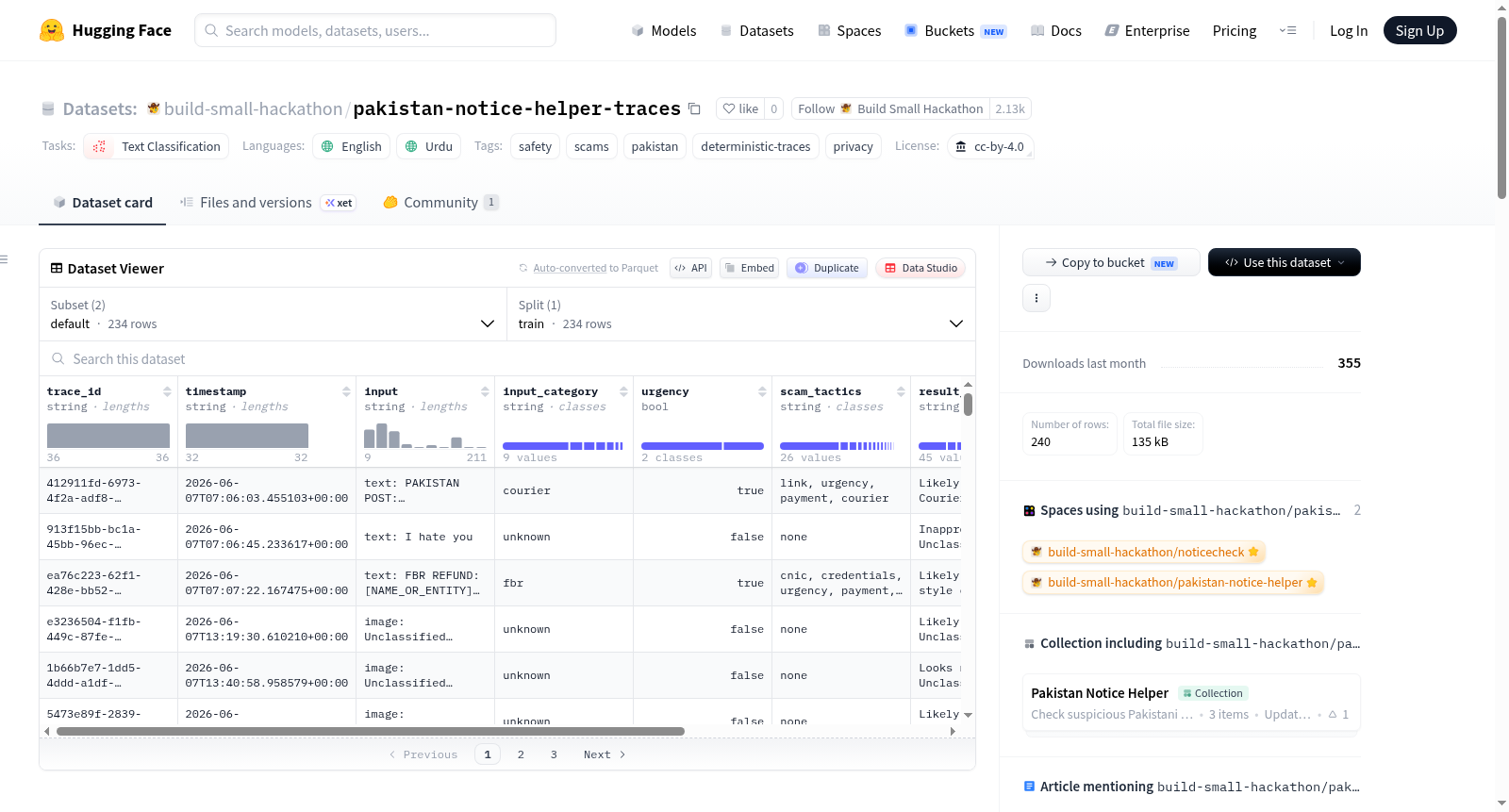This screenshot has height=812, width=1509.
Task: Click the privacy tag
Action: click(x=854, y=146)
